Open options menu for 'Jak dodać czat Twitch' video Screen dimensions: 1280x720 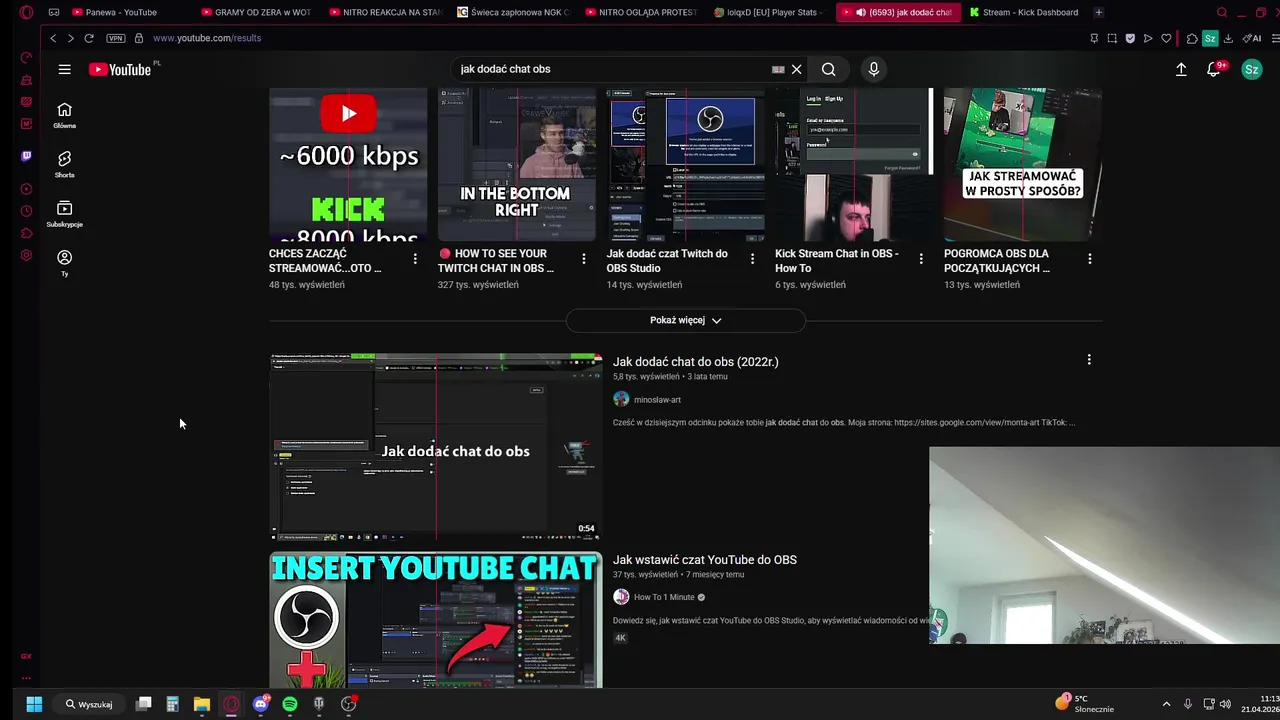coord(752,259)
